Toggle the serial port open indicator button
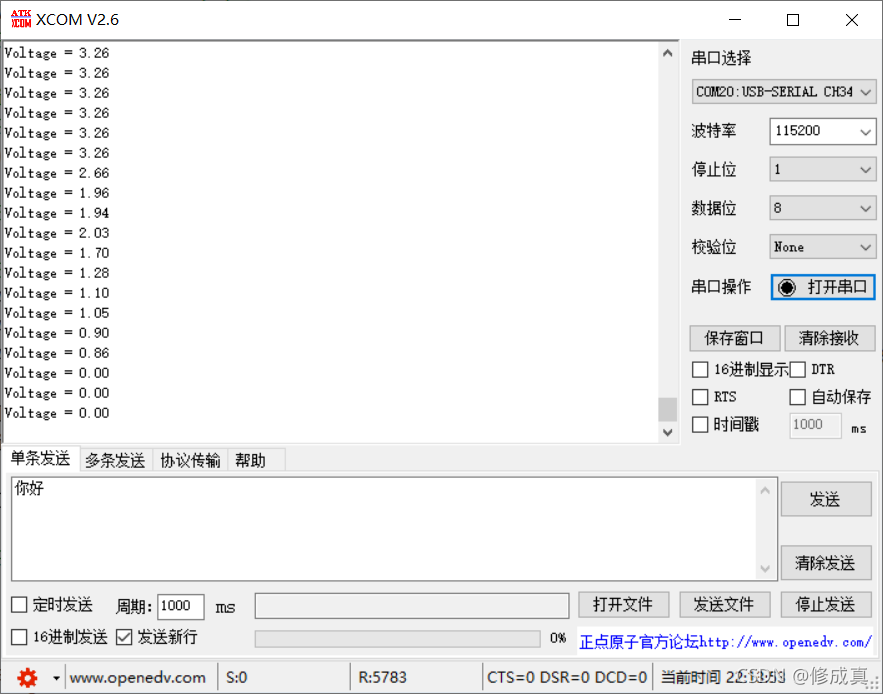Viewport: 883px width, 694px height. (823, 287)
